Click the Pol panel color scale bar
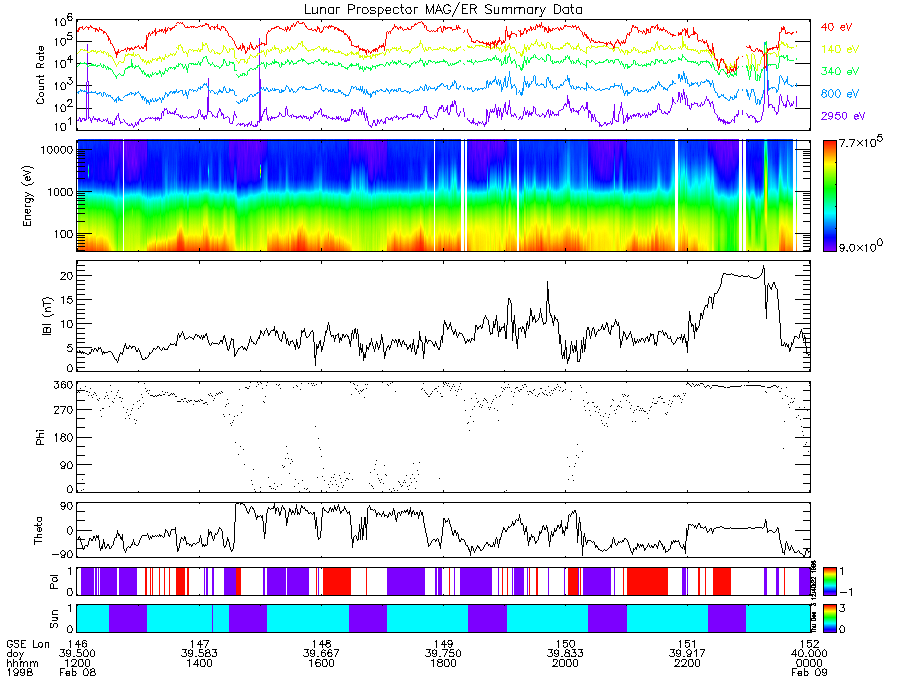 (829, 581)
